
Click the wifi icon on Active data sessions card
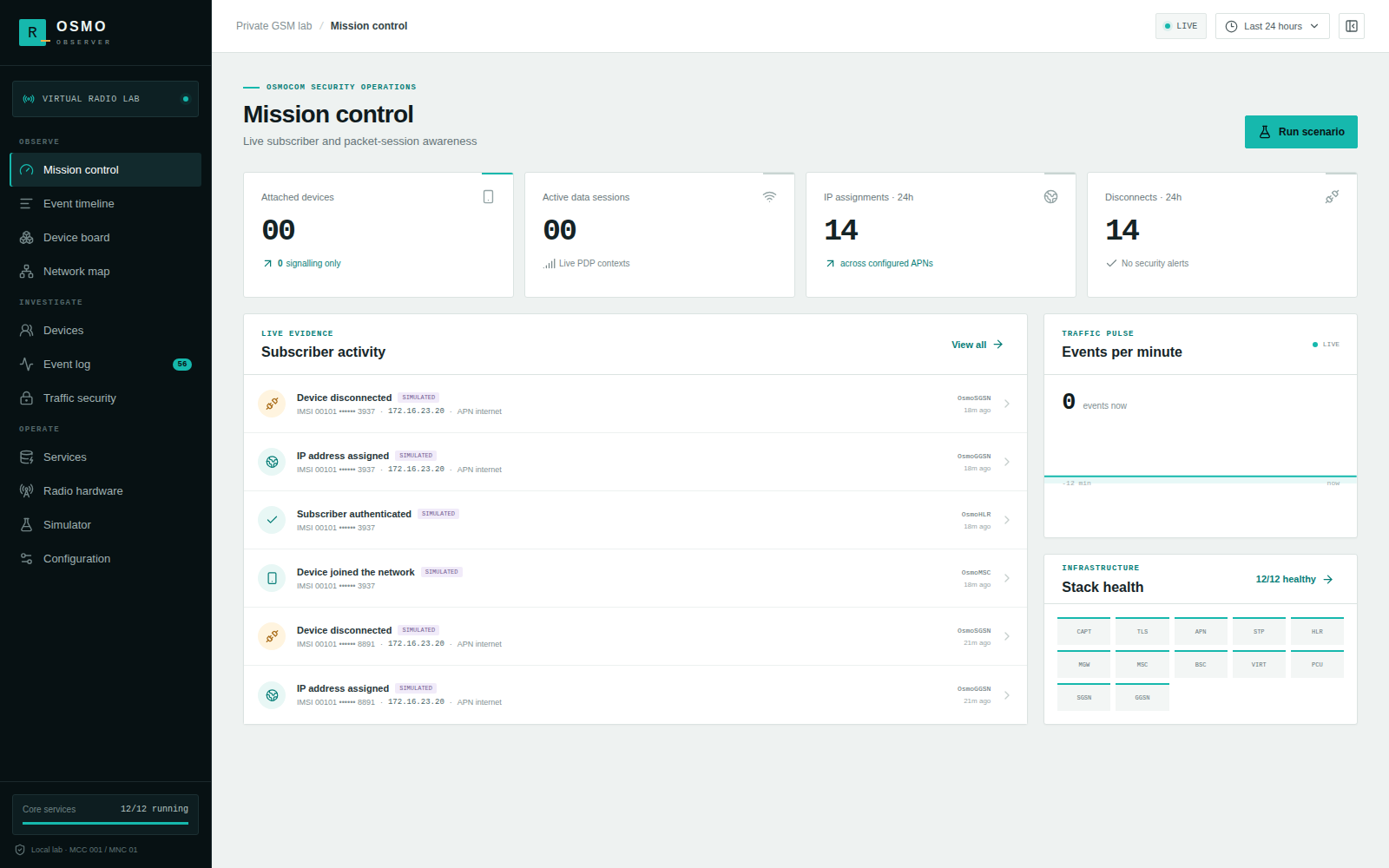(x=770, y=197)
